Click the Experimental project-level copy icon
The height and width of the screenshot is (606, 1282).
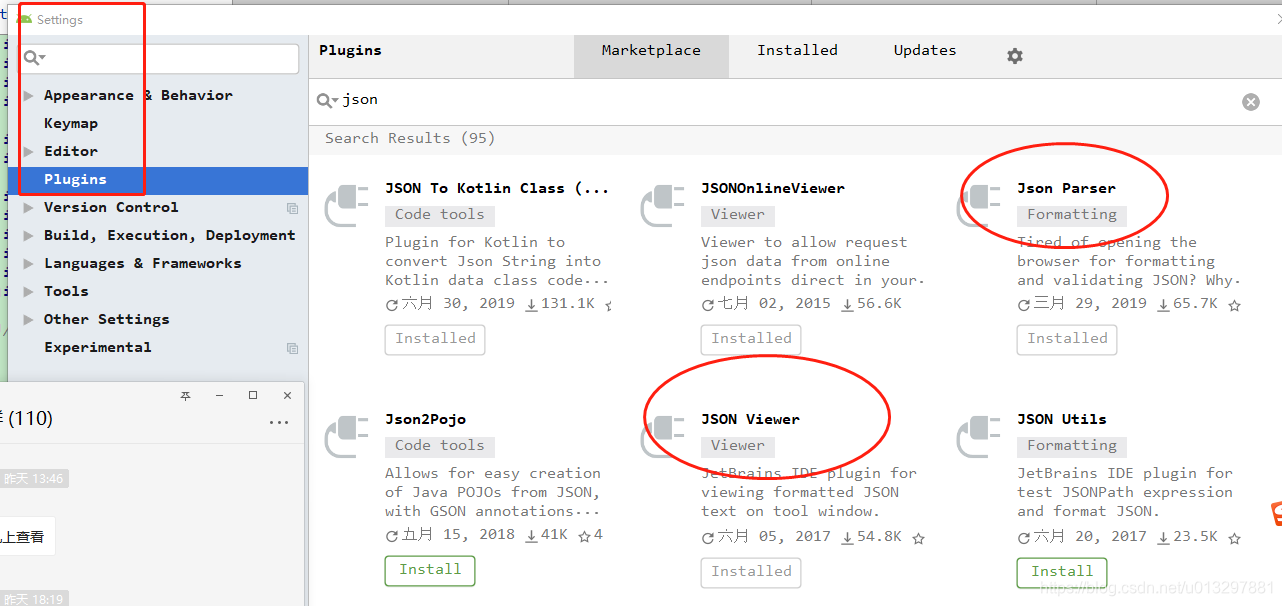pyautogui.click(x=292, y=348)
